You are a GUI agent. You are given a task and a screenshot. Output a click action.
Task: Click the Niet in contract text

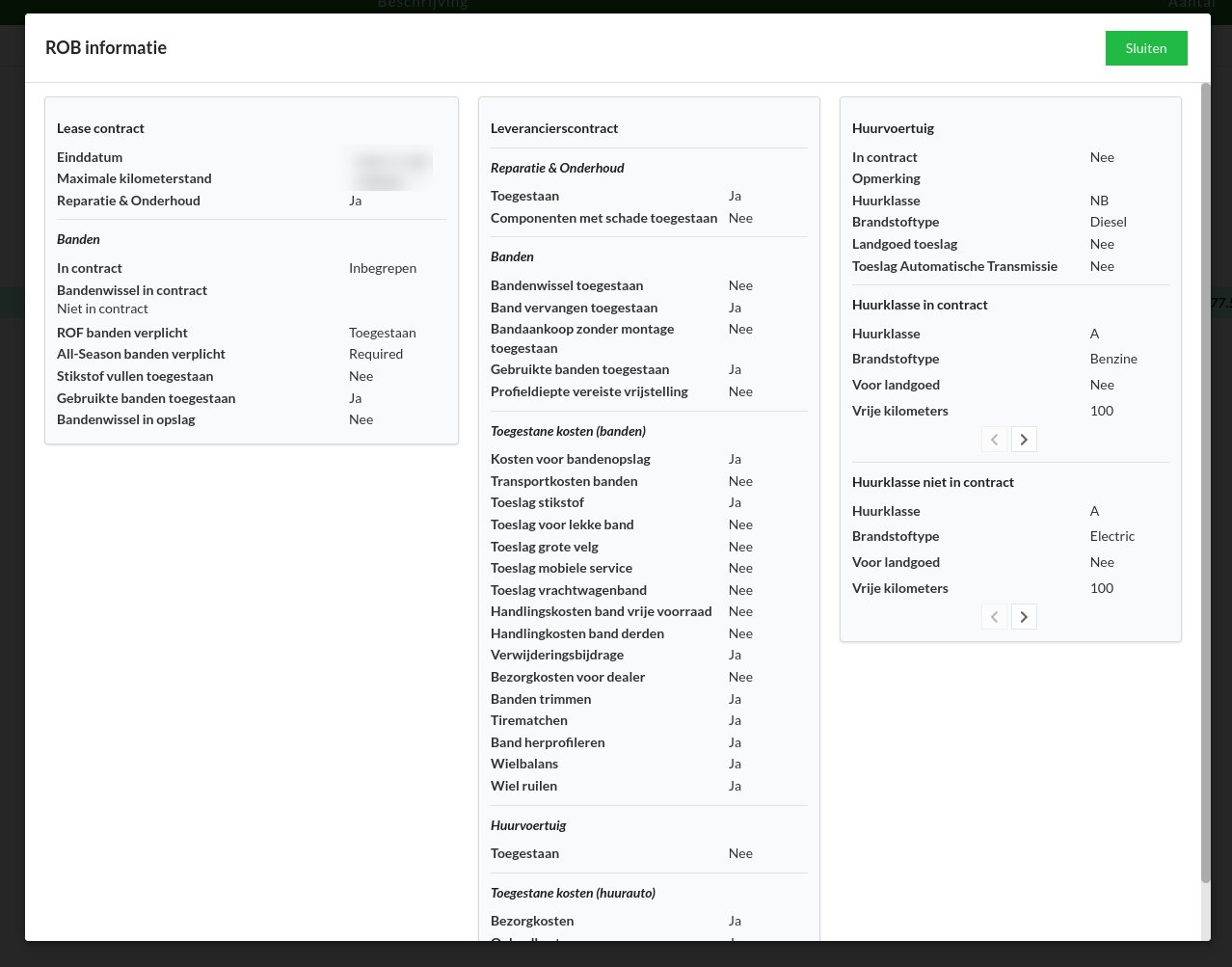coord(102,309)
